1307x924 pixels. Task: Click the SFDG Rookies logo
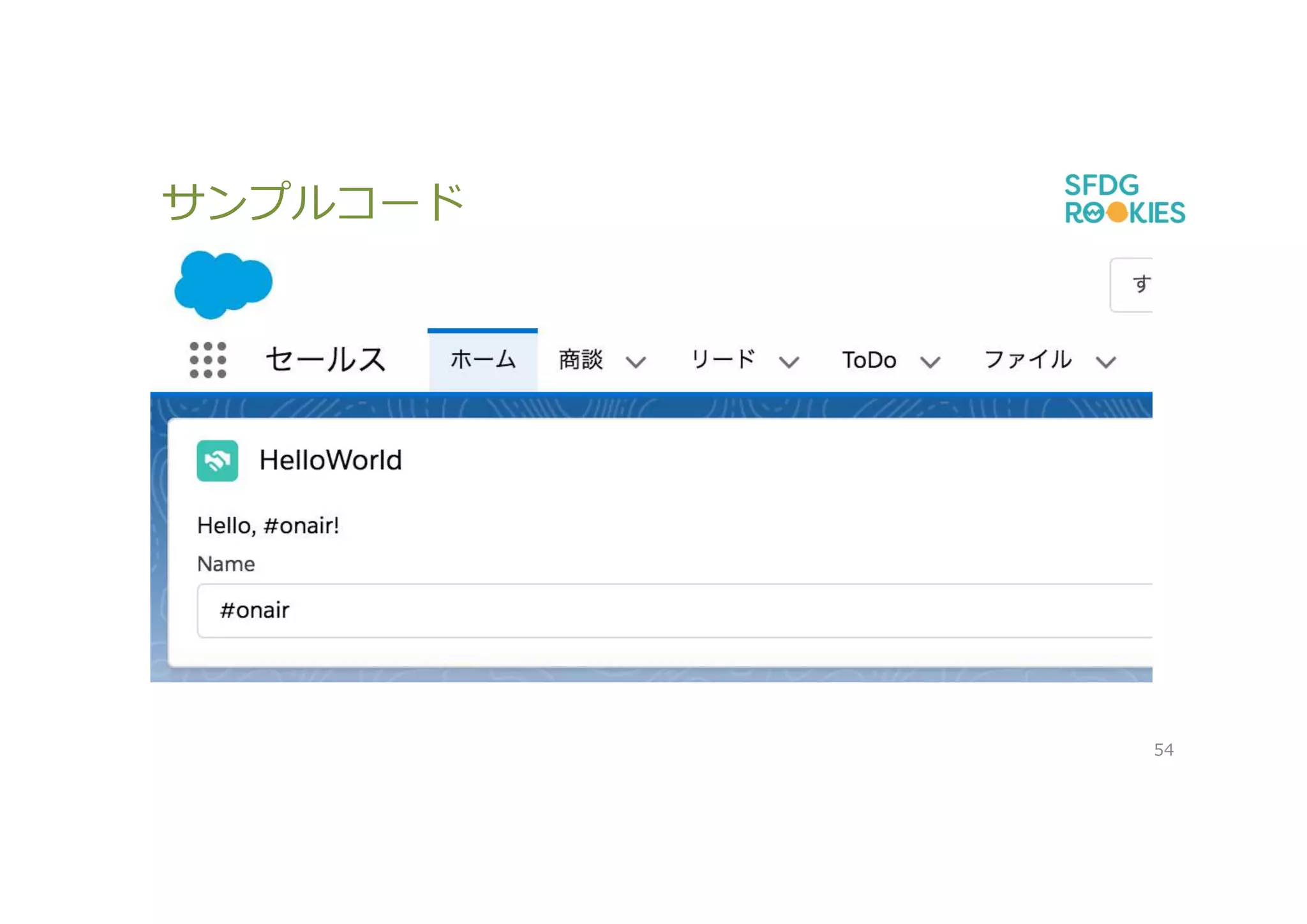(1124, 199)
